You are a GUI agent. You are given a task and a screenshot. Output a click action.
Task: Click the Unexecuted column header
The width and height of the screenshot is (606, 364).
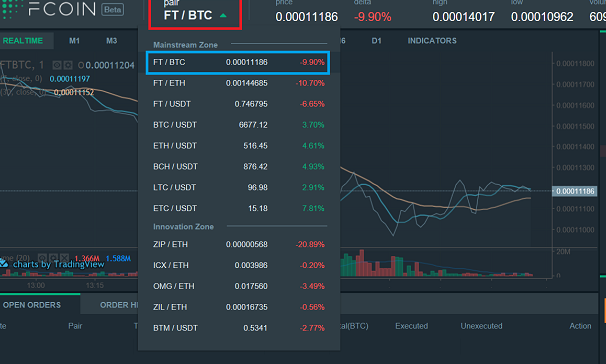481,326
